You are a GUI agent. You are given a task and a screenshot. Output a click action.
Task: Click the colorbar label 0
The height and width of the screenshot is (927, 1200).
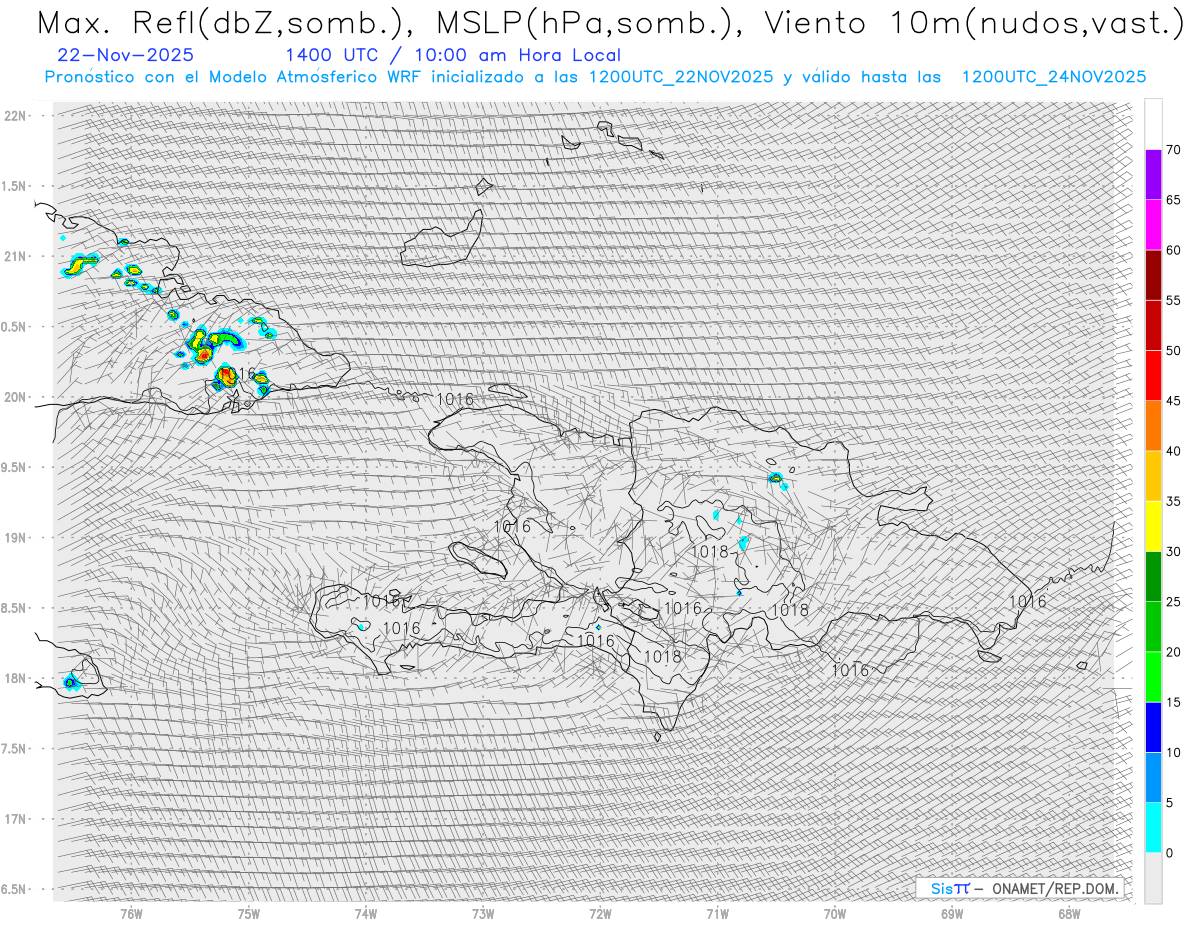tap(1170, 853)
